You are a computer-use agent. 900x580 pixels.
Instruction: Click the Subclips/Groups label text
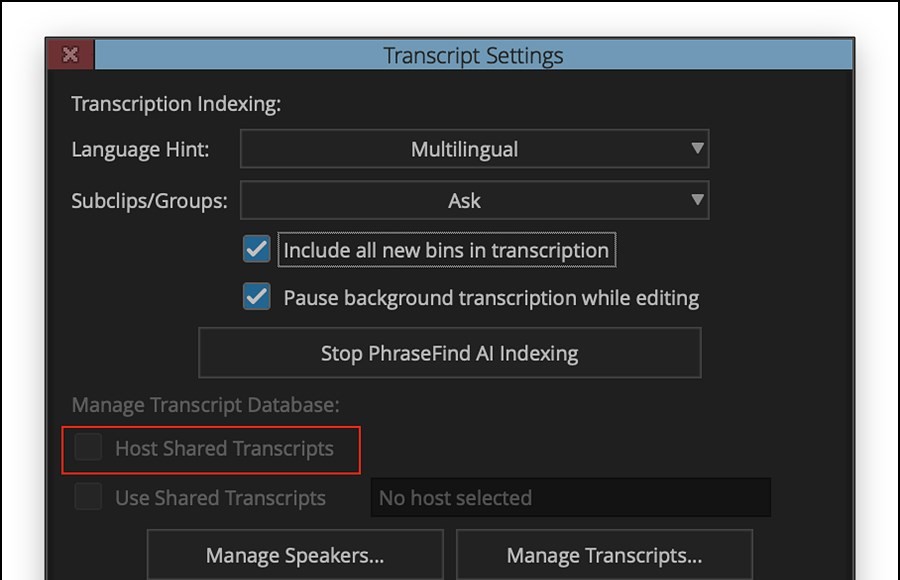(149, 200)
